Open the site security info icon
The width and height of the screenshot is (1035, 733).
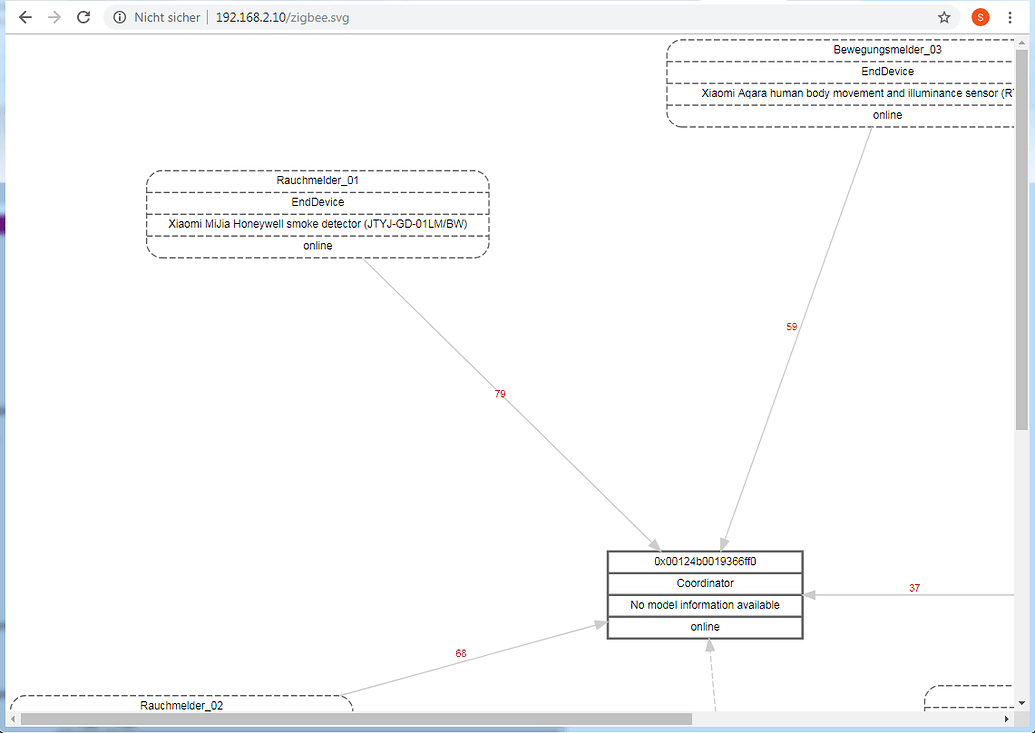pos(119,17)
